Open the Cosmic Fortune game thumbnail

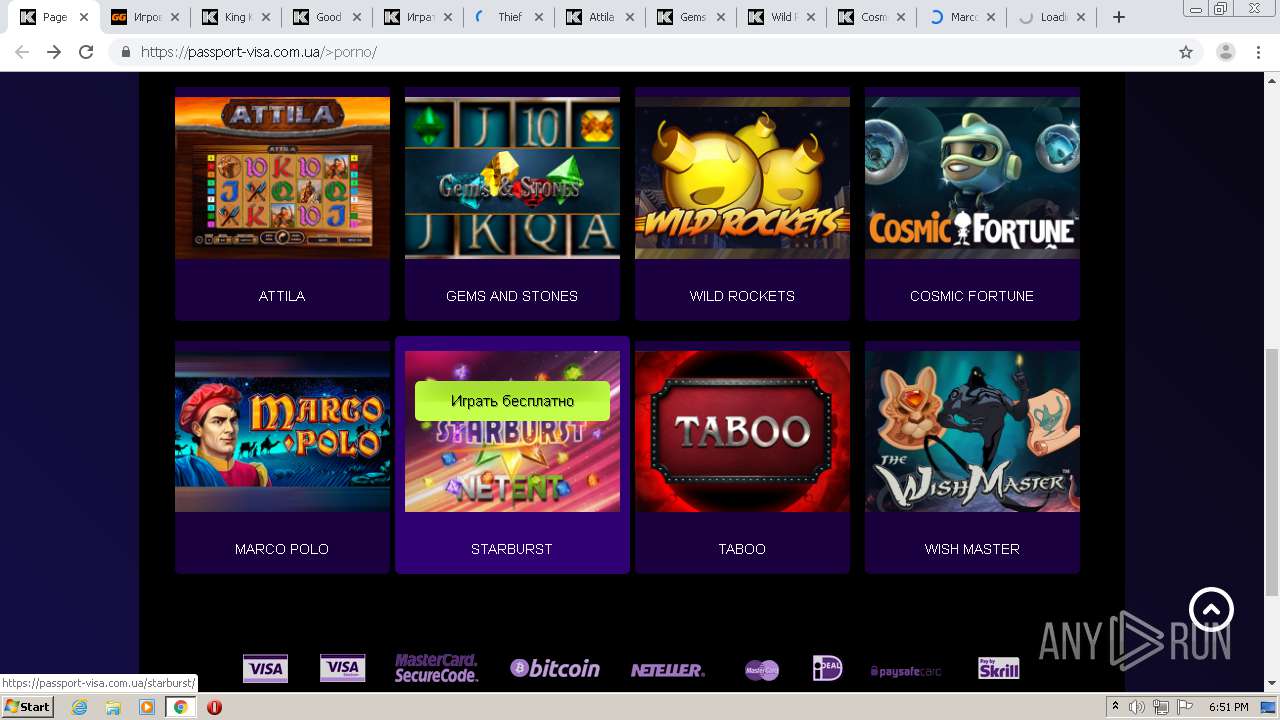click(x=972, y=178)
